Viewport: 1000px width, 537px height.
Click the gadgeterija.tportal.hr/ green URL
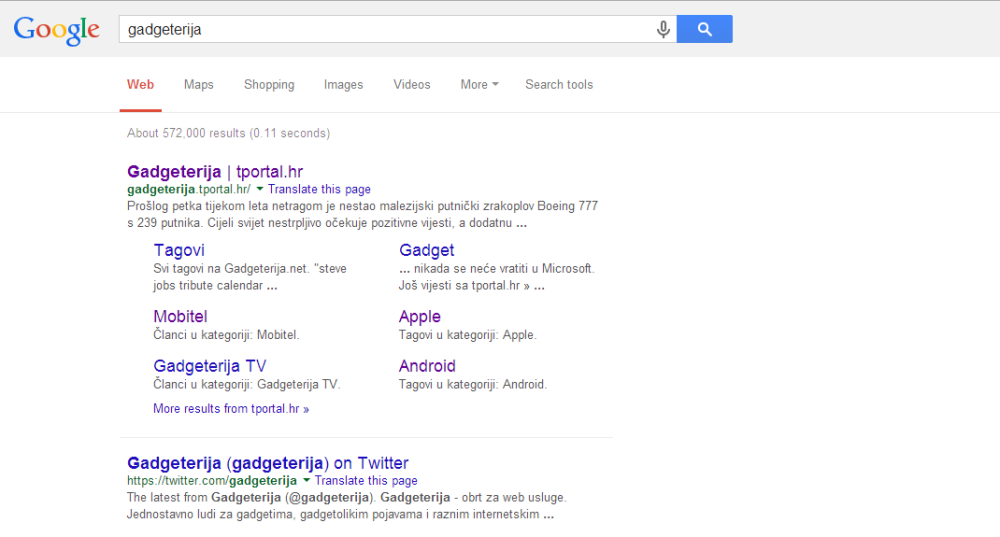point(189,189)
